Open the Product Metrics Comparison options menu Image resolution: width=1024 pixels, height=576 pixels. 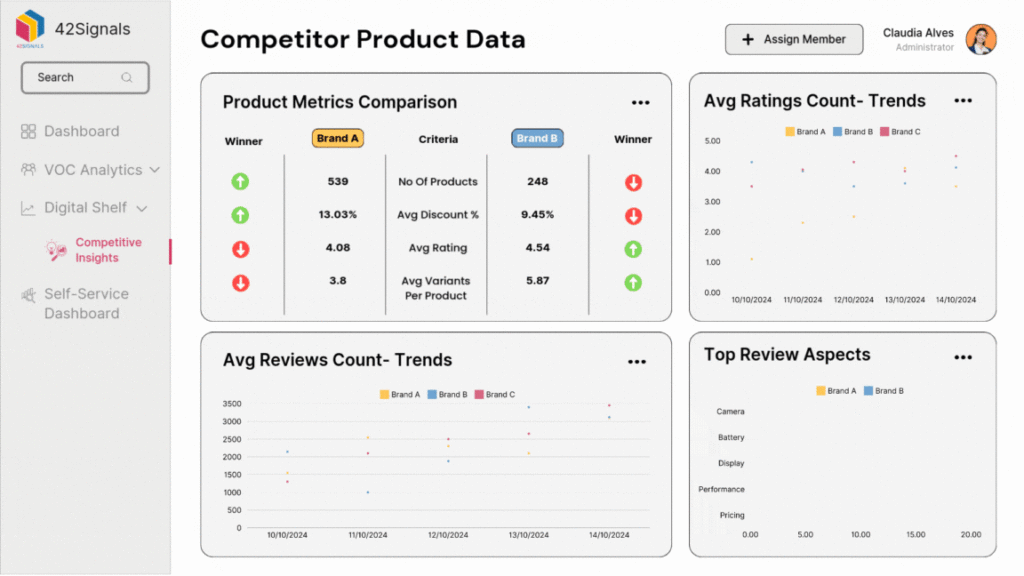point(640,102)
